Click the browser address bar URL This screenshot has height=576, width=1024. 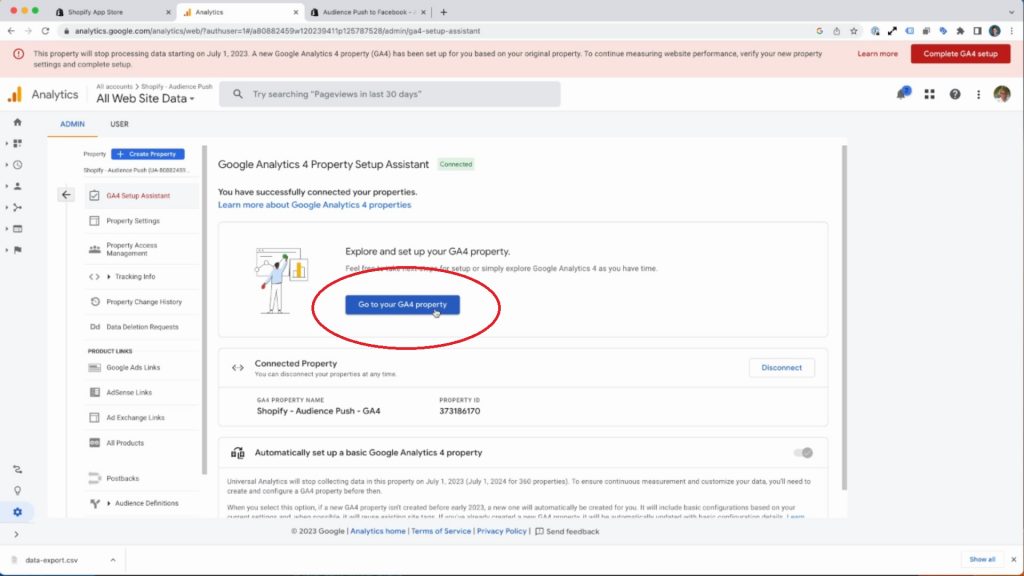277,31
